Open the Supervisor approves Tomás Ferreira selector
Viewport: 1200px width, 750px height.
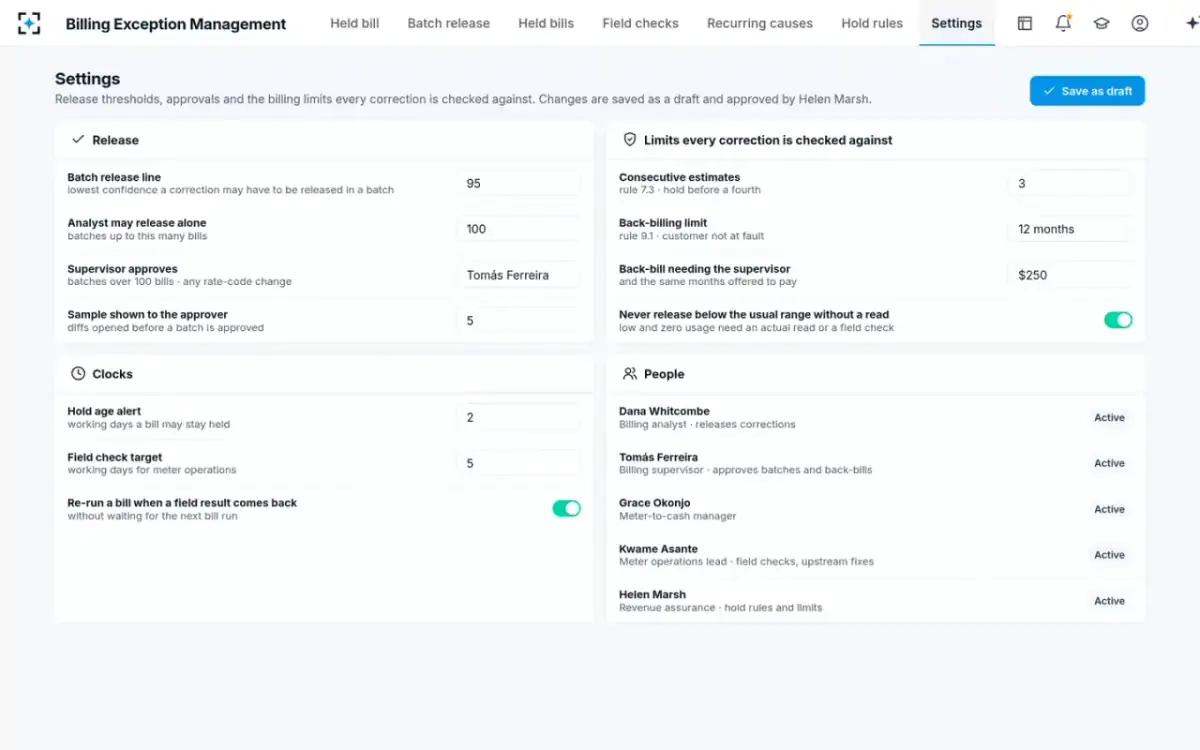(518, 275)
